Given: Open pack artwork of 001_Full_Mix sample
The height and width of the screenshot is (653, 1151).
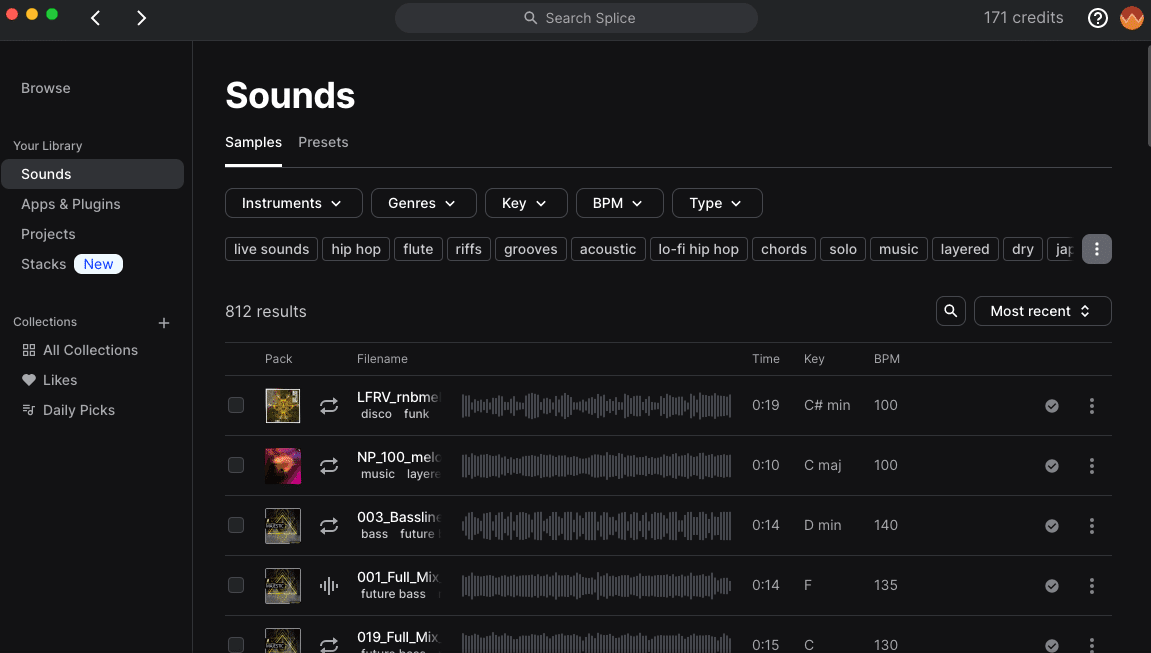Looking at the screenshot, I should tap(283, 585).
